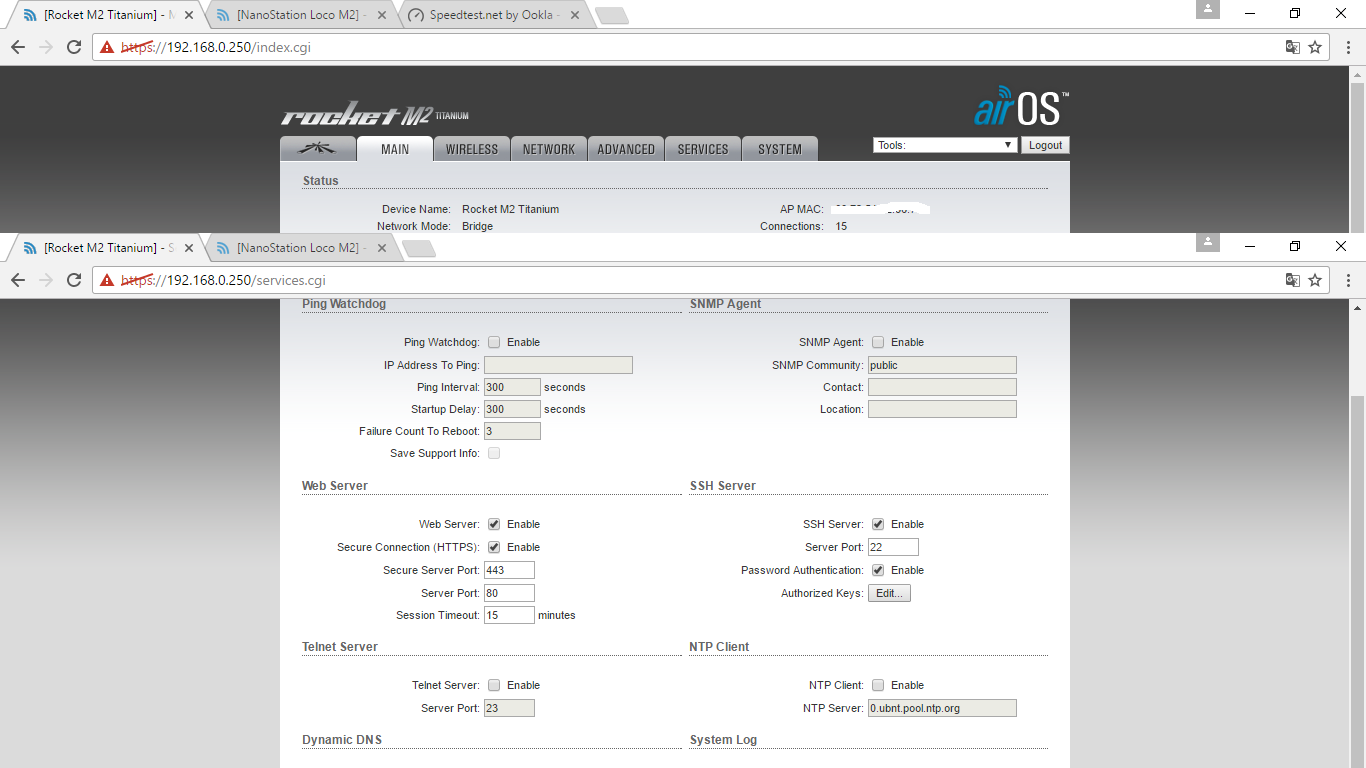Viewport: 1366px width, 768px height.
Task: Switch to the SYSTEM tab
Action: coord(779,149)
